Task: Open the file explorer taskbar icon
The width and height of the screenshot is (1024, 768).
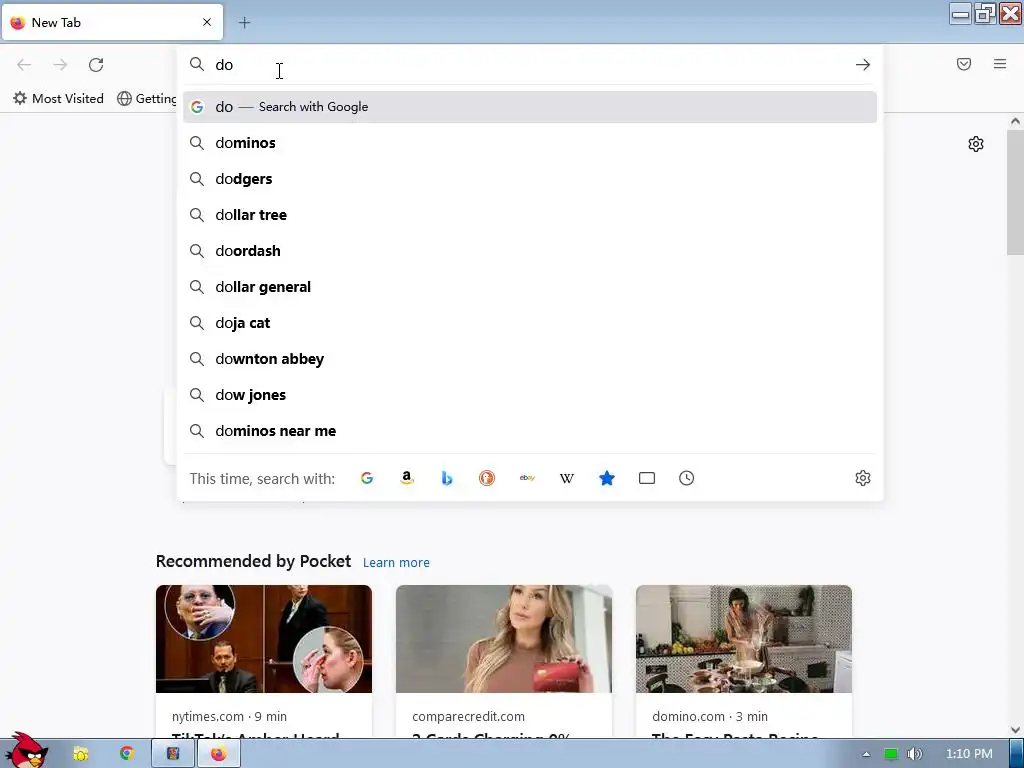Action: 81,754
